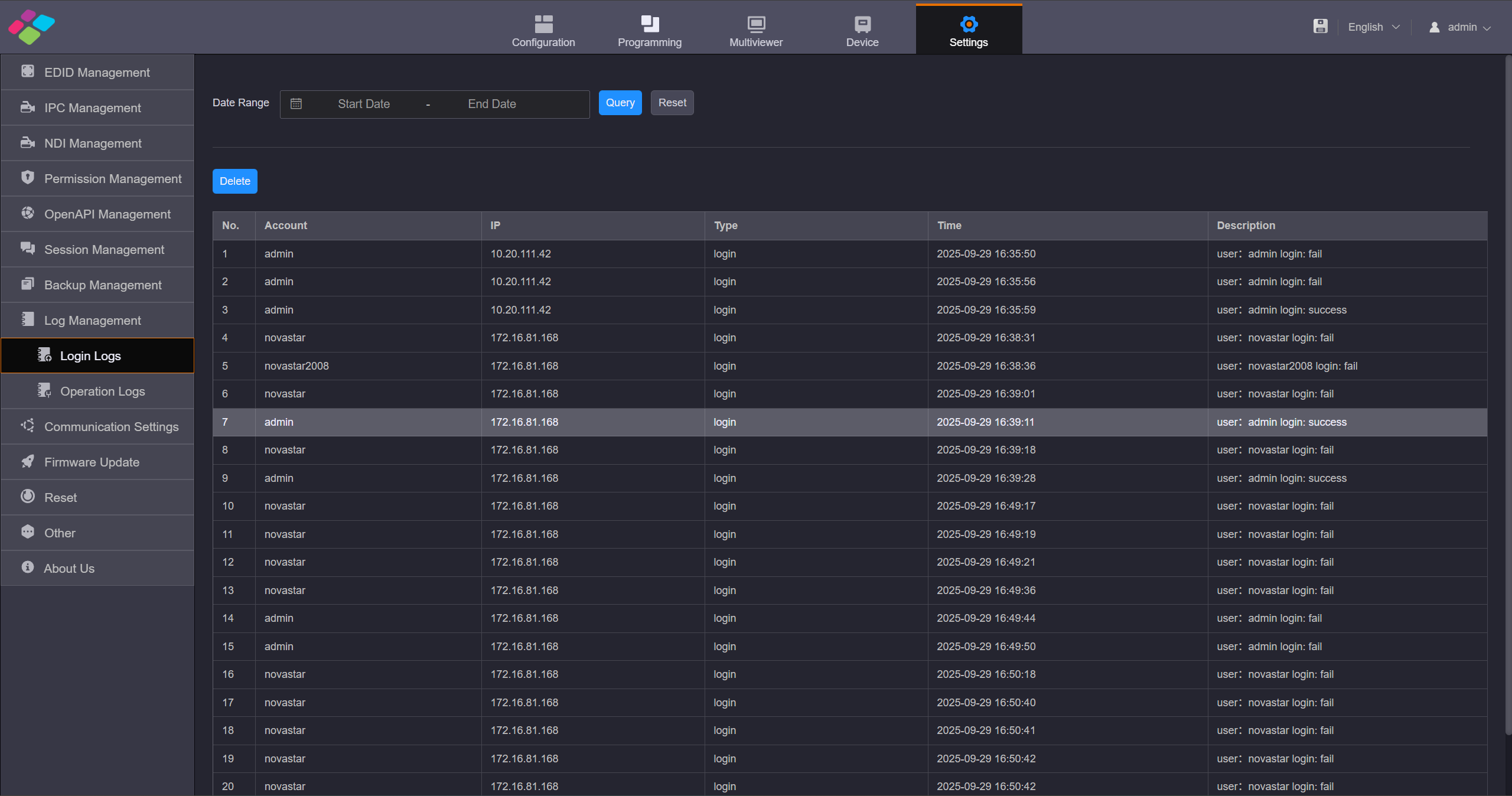Screen dimensions: 1512x796
Task: Open the date picker calendar icon
Action: [296, 103]
